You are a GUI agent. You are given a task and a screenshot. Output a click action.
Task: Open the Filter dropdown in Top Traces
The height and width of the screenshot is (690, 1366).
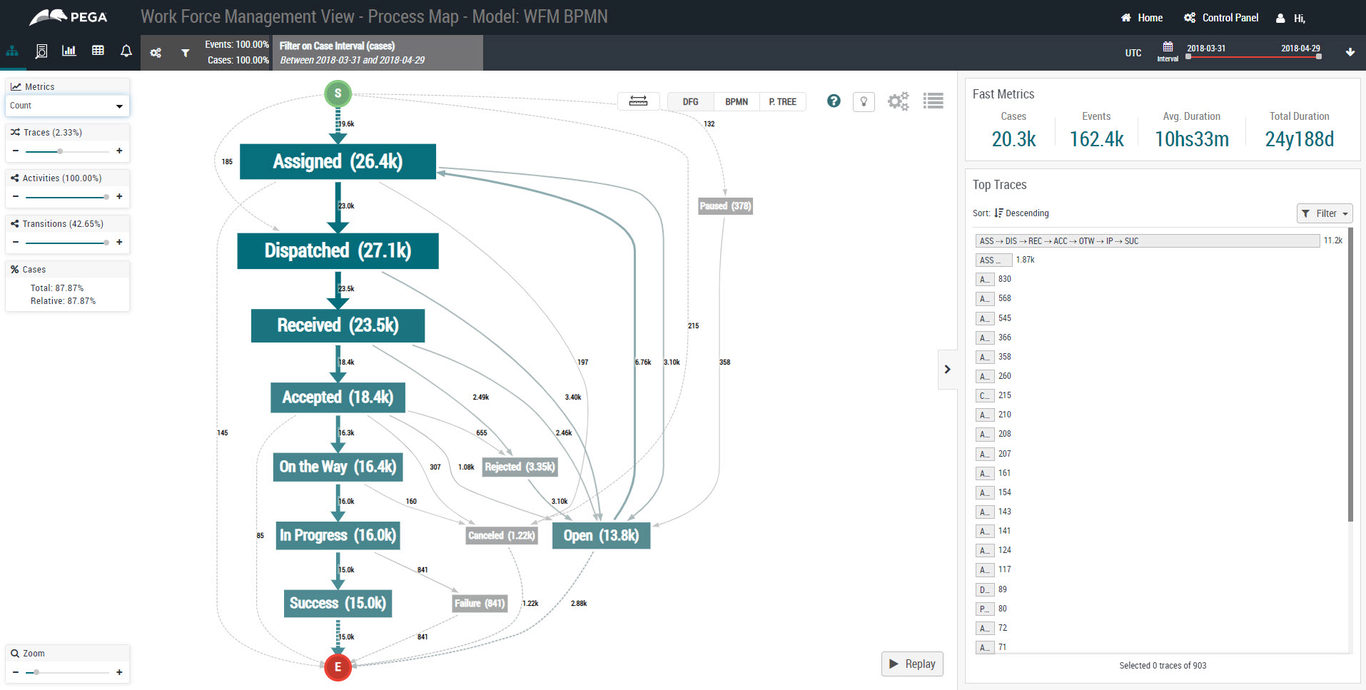click(1324, 212)
